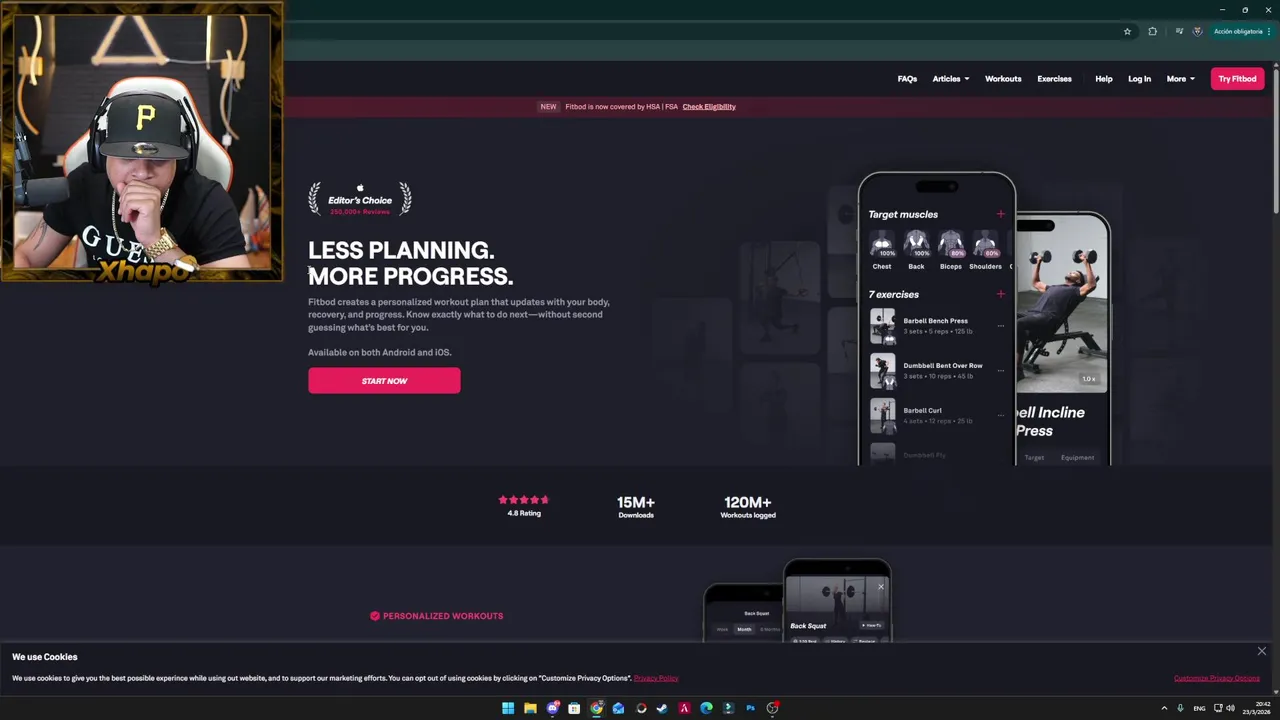Screen dimensions: 1280x720
Task: Click the PERSONALIZED WORKOUTS checkmark icon
Action: click(x=375, y=616)
